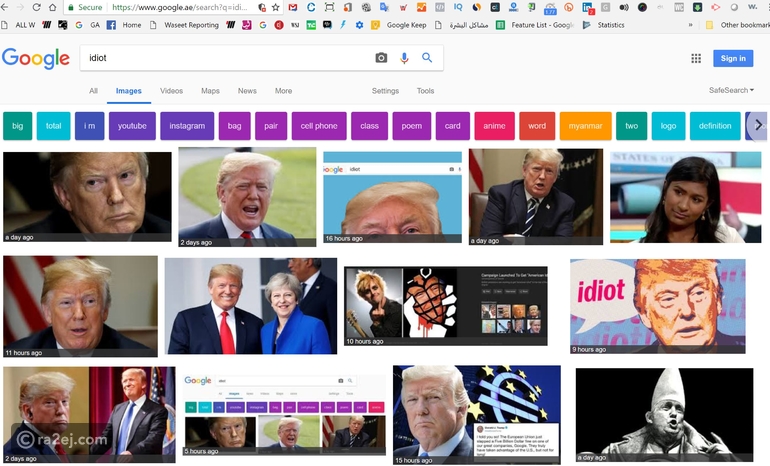Switch to the Videos tab
770x466 pixels.
[172, 91]
